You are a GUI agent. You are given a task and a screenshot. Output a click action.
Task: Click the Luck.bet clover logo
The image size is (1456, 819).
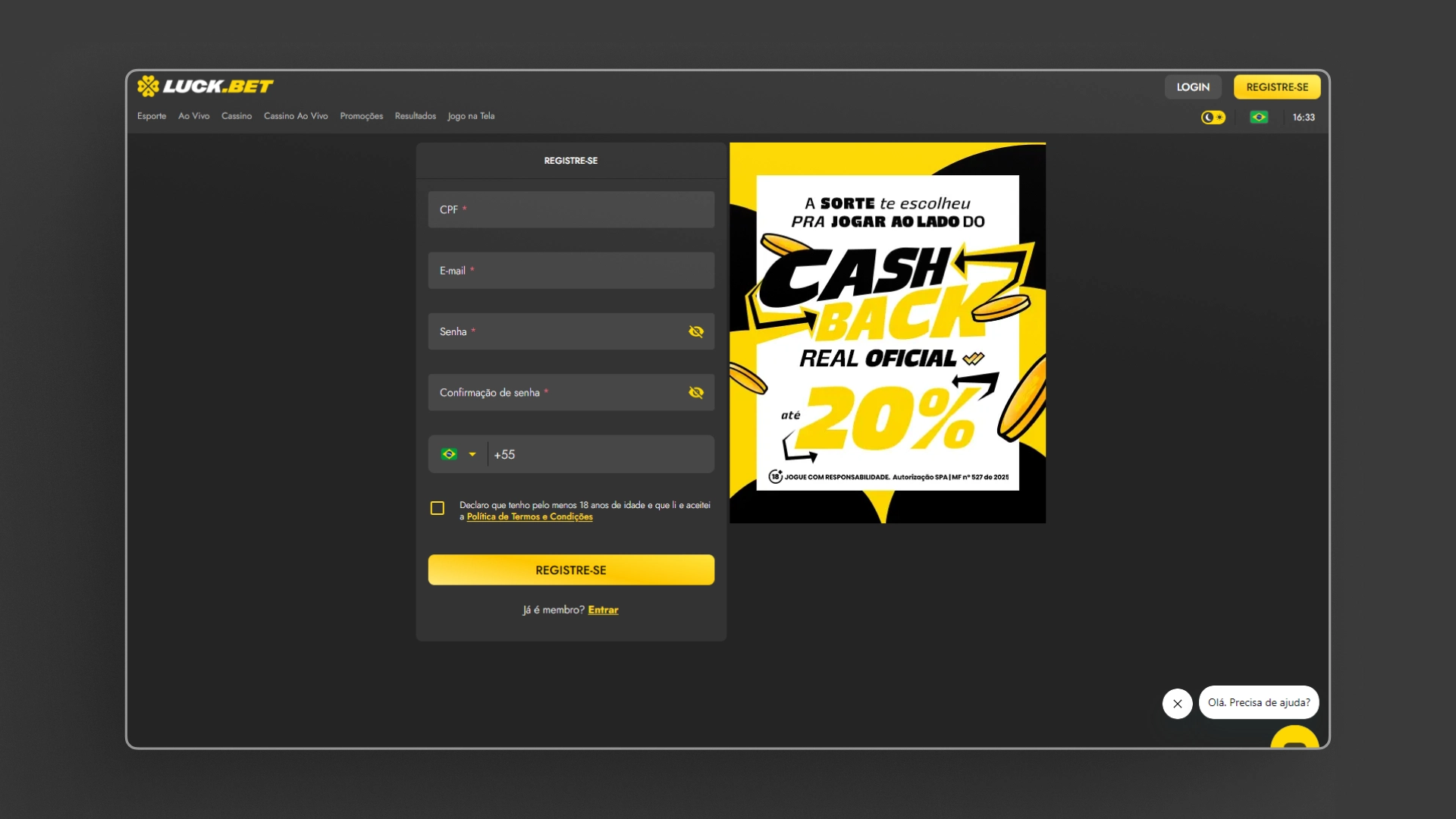148,86
